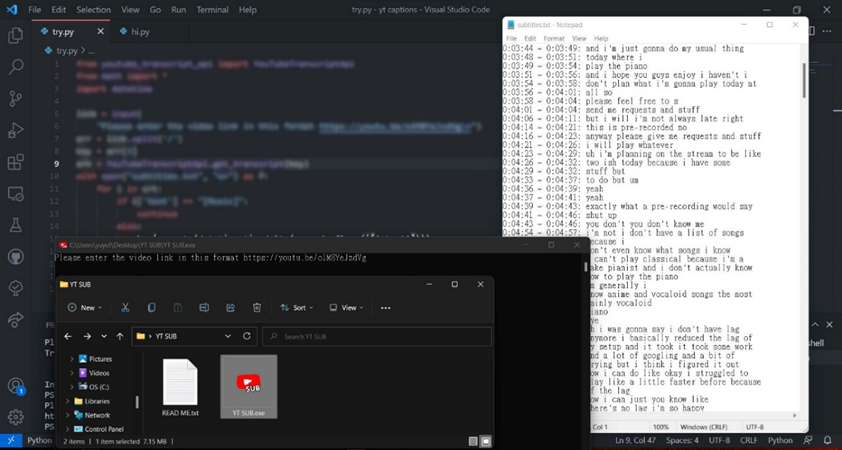Image resolution: width=842 pixels, height=450 pixels.
Task: Expand the Network tree node
Action: point(67,415)
